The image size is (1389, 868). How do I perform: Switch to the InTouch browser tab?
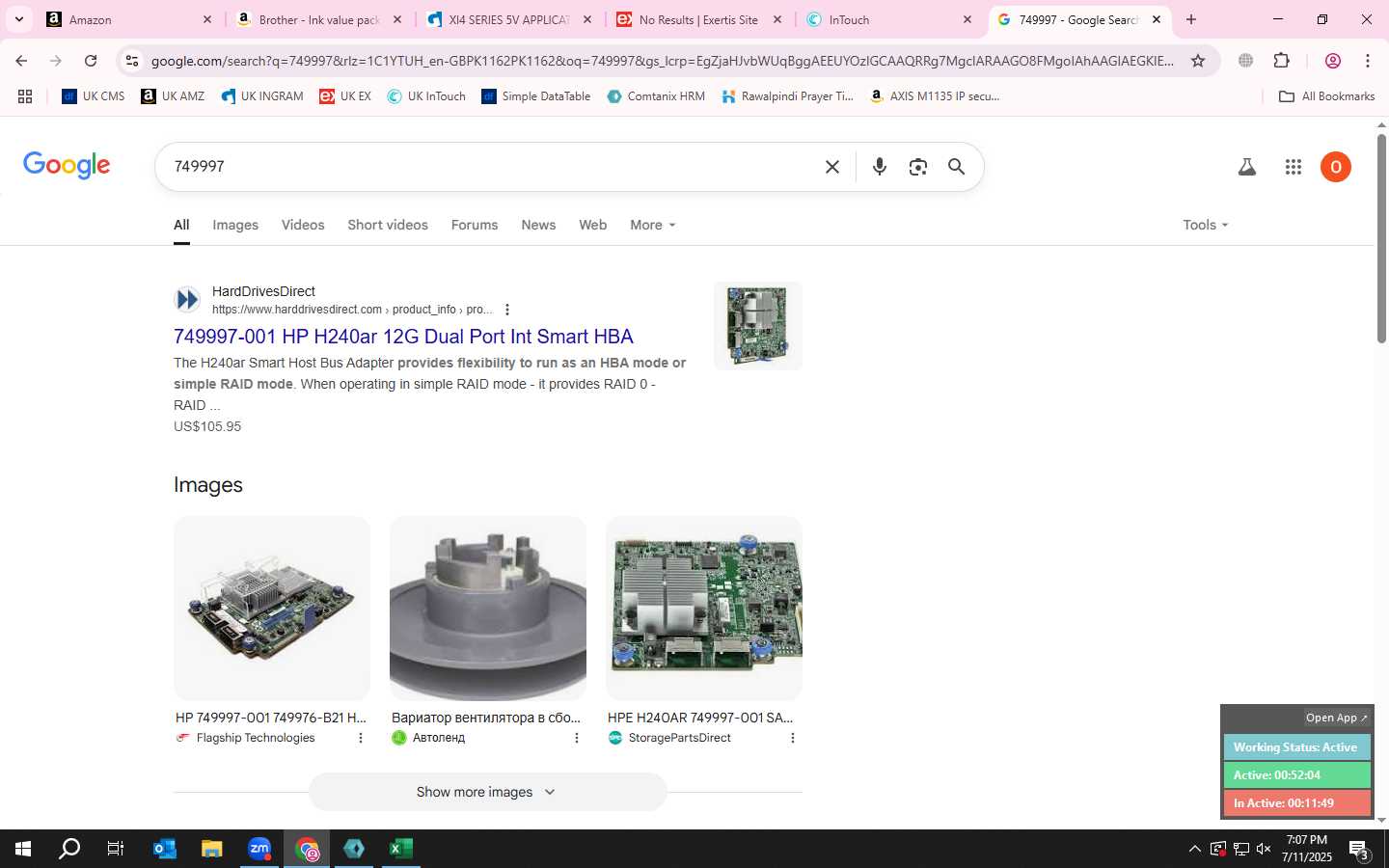point(887,19)
